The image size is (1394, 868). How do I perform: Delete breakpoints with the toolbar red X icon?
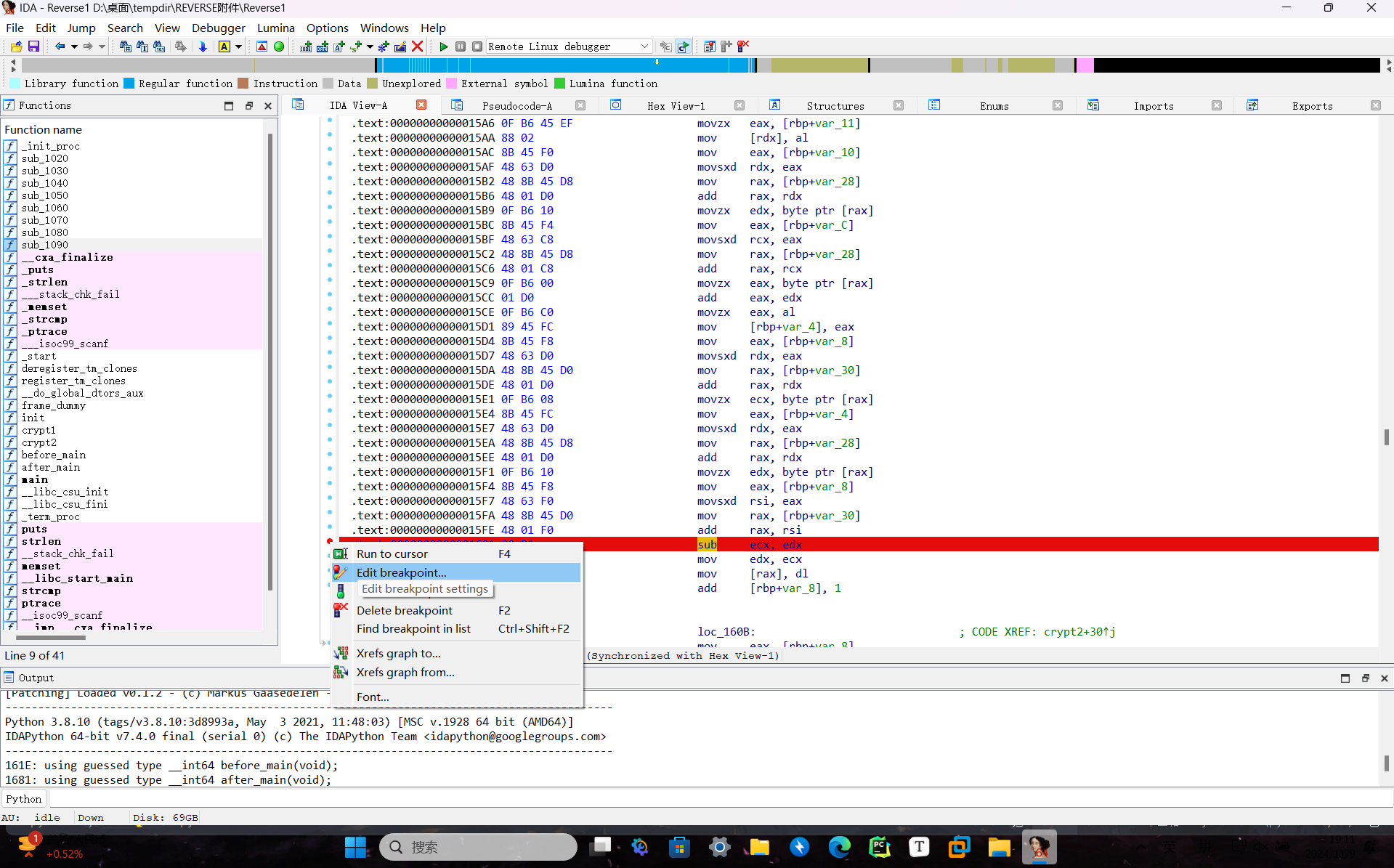pyautogui.click(x=743, y=46)
